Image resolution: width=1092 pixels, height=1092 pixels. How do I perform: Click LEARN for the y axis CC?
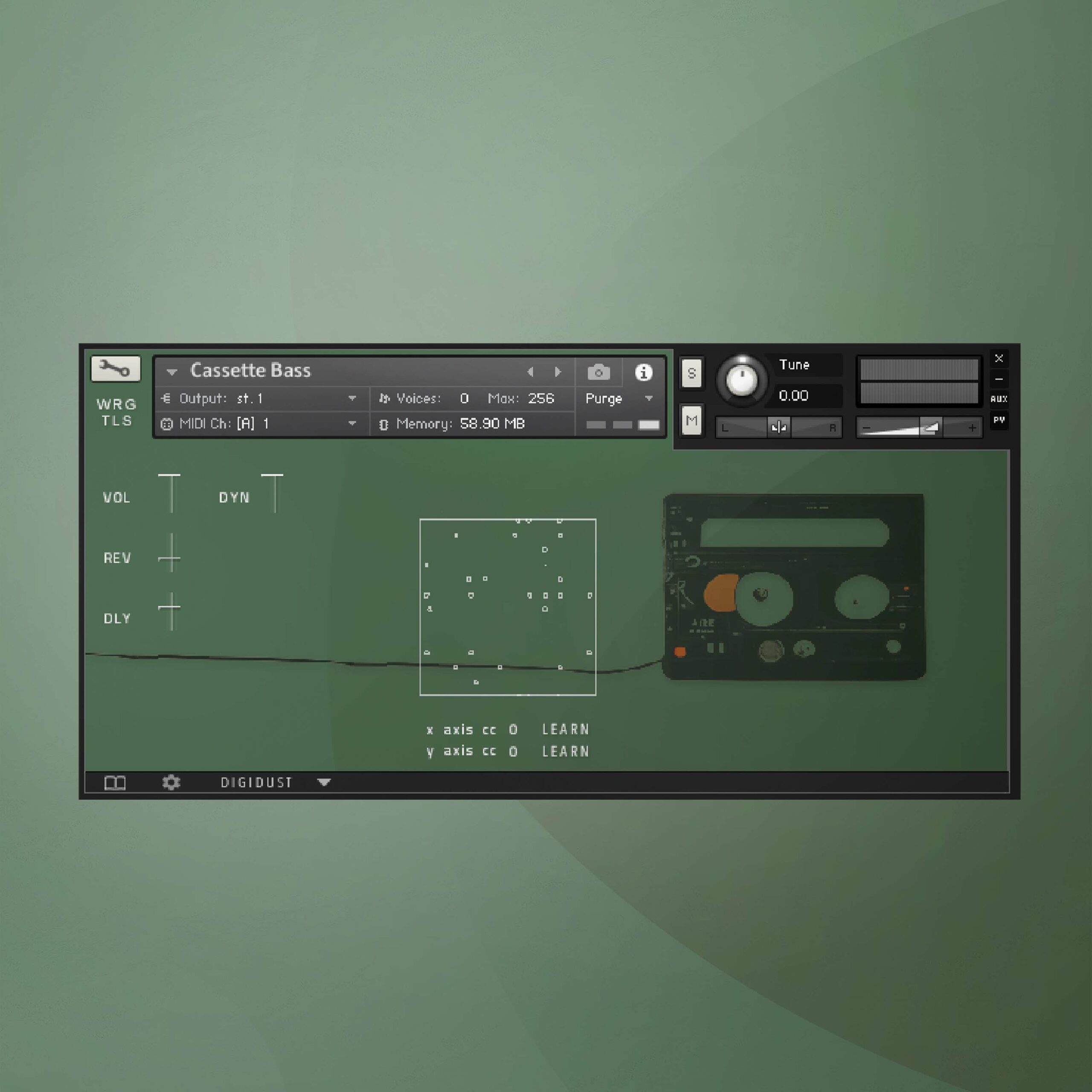pyautogui.click(x=565, y=751)
